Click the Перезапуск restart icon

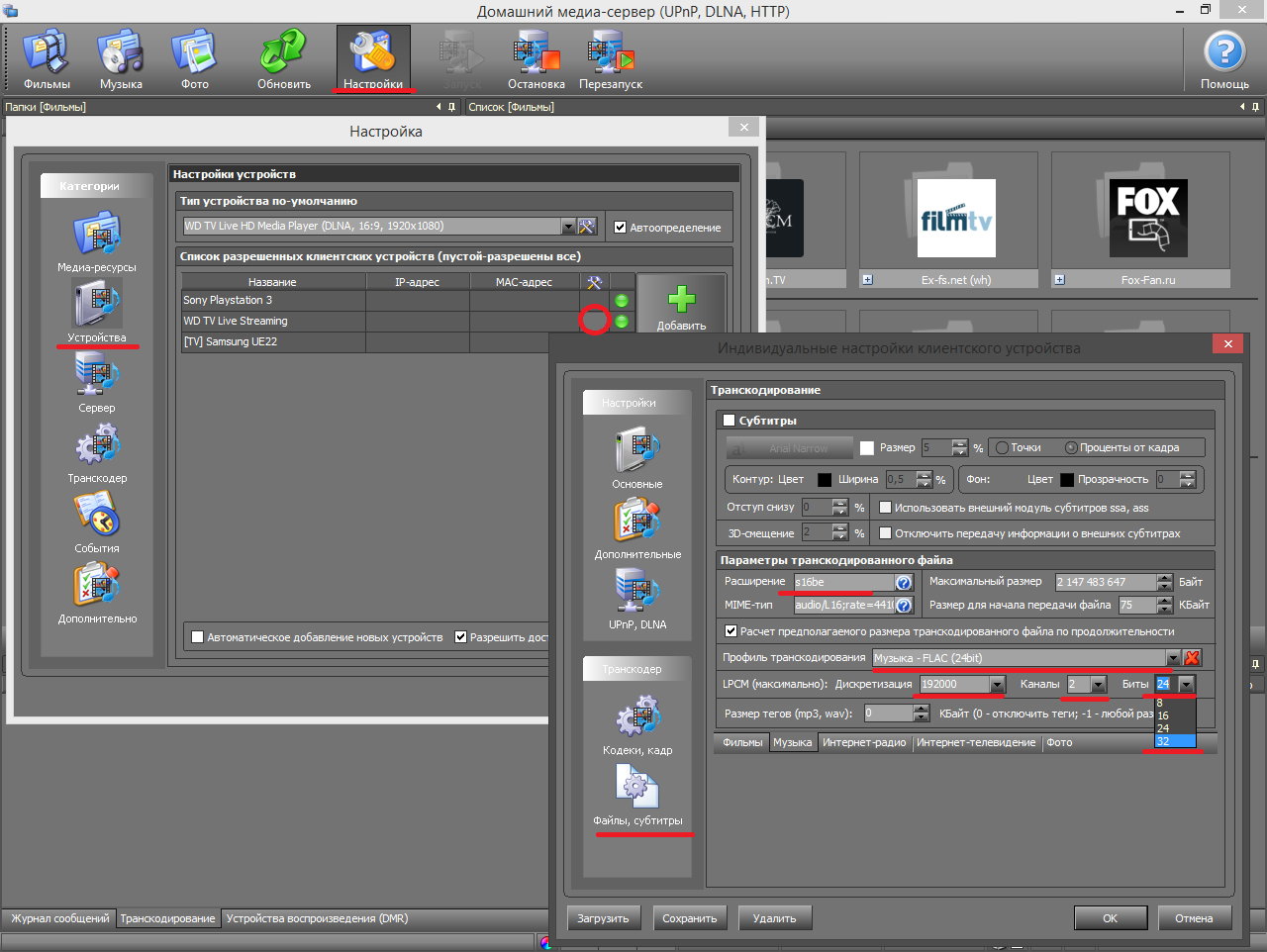pos(611,58)
